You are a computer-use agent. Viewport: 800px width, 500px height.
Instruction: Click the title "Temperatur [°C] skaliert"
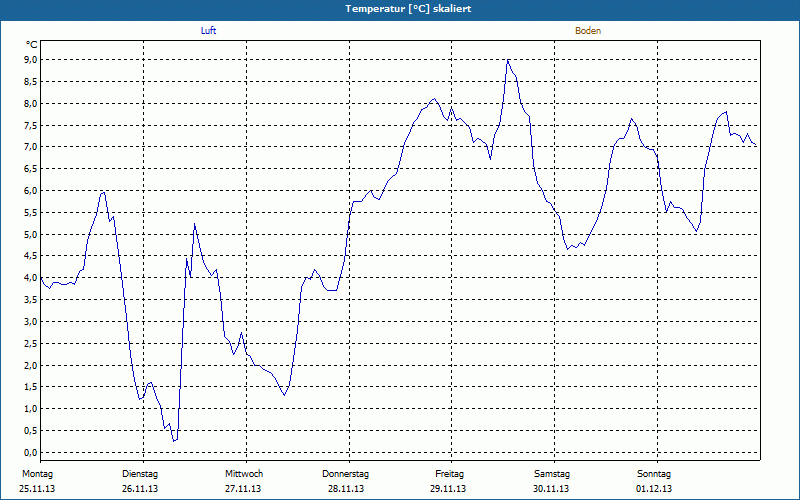(x=408, y=9)
